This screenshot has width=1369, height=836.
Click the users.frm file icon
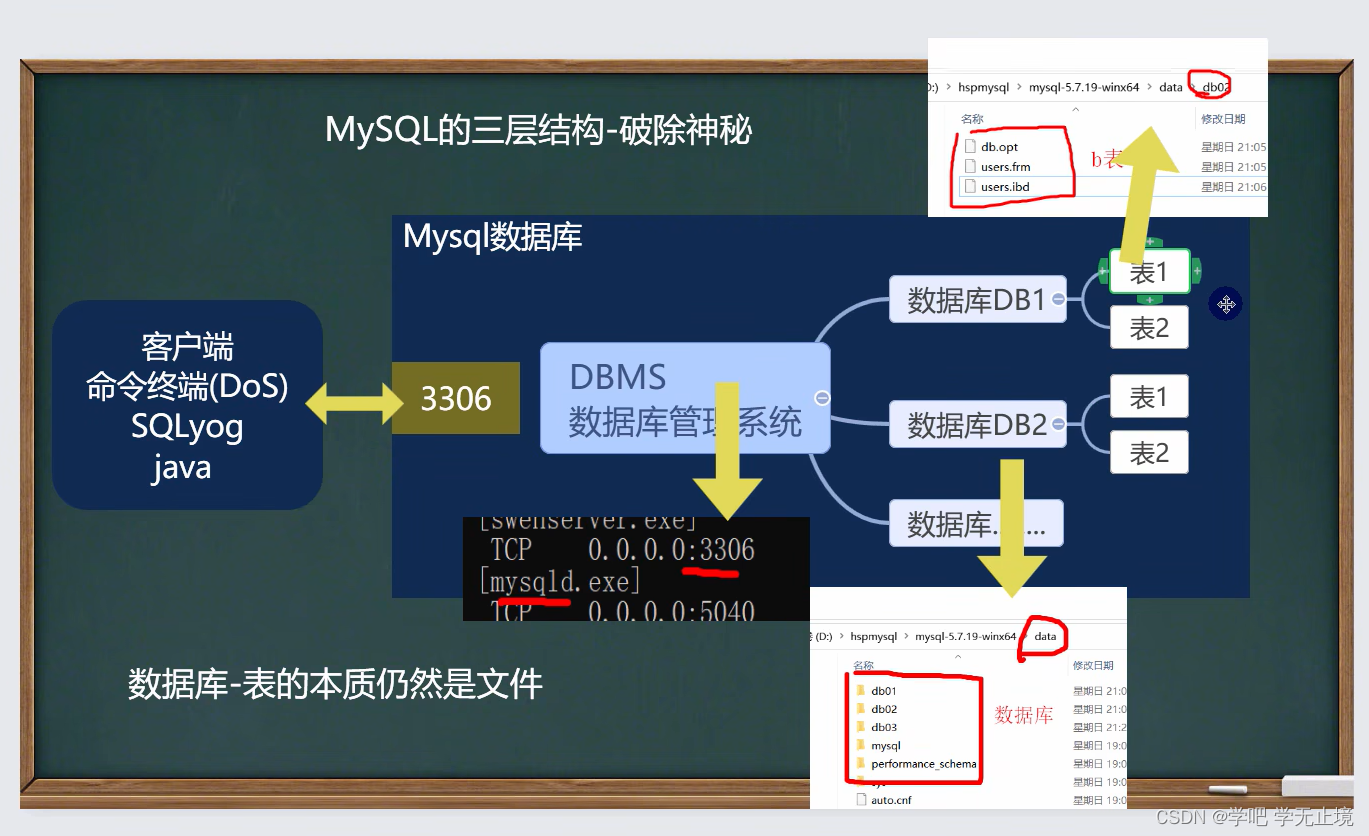(x=969, y=167)
